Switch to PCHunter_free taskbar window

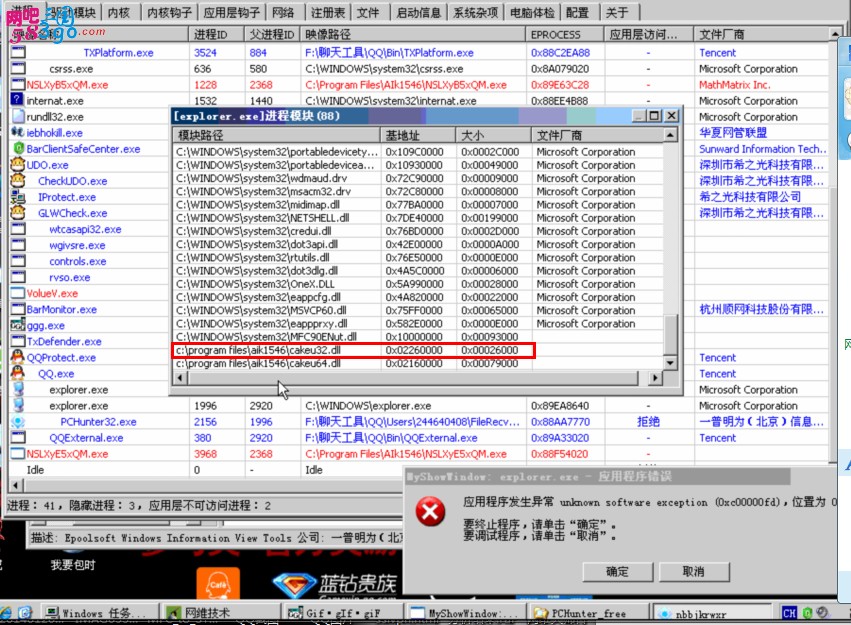(588, 613)
